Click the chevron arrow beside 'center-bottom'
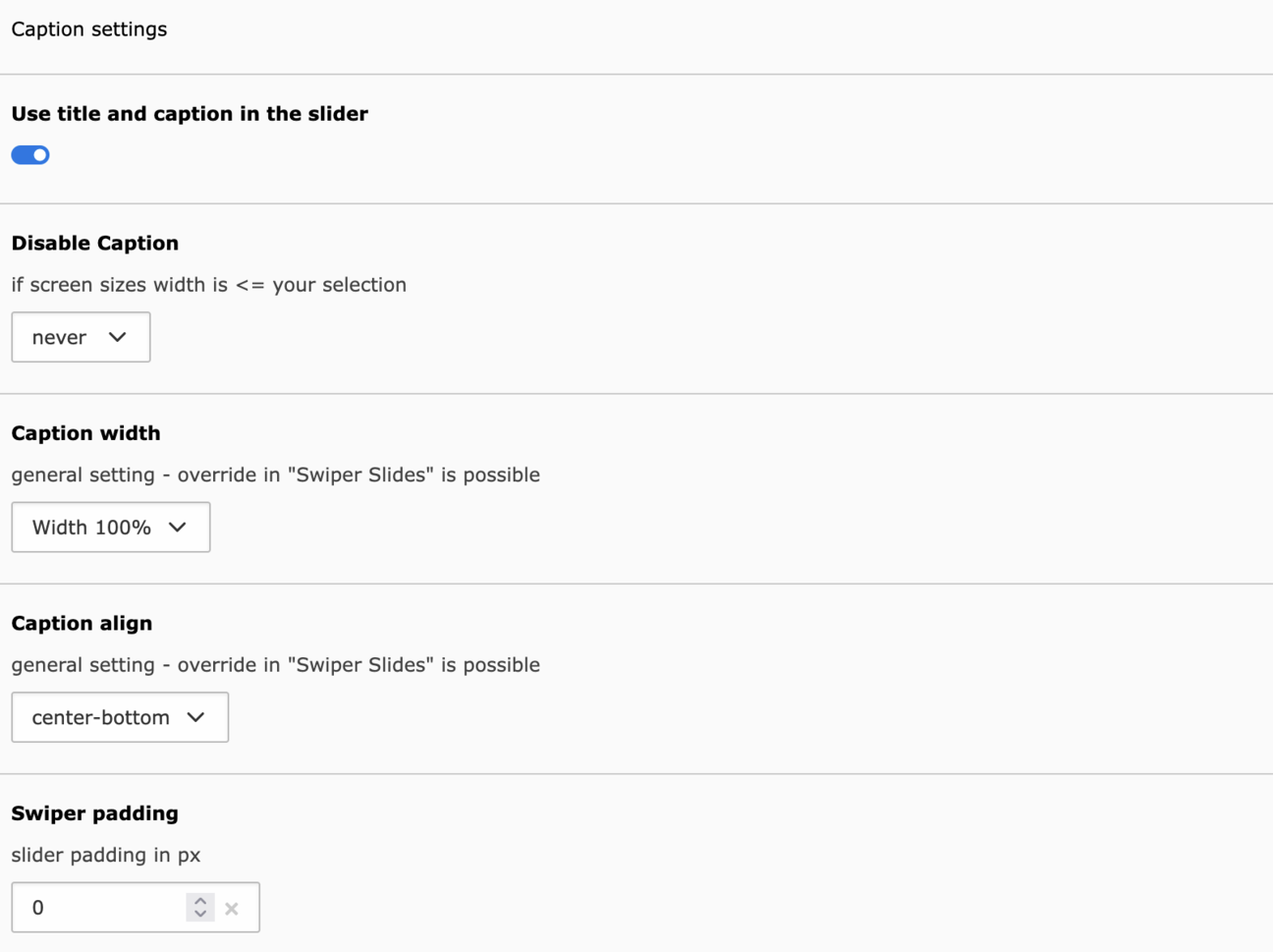The height and width of the screenshot is (952, 1273). (x=196, y=717)
